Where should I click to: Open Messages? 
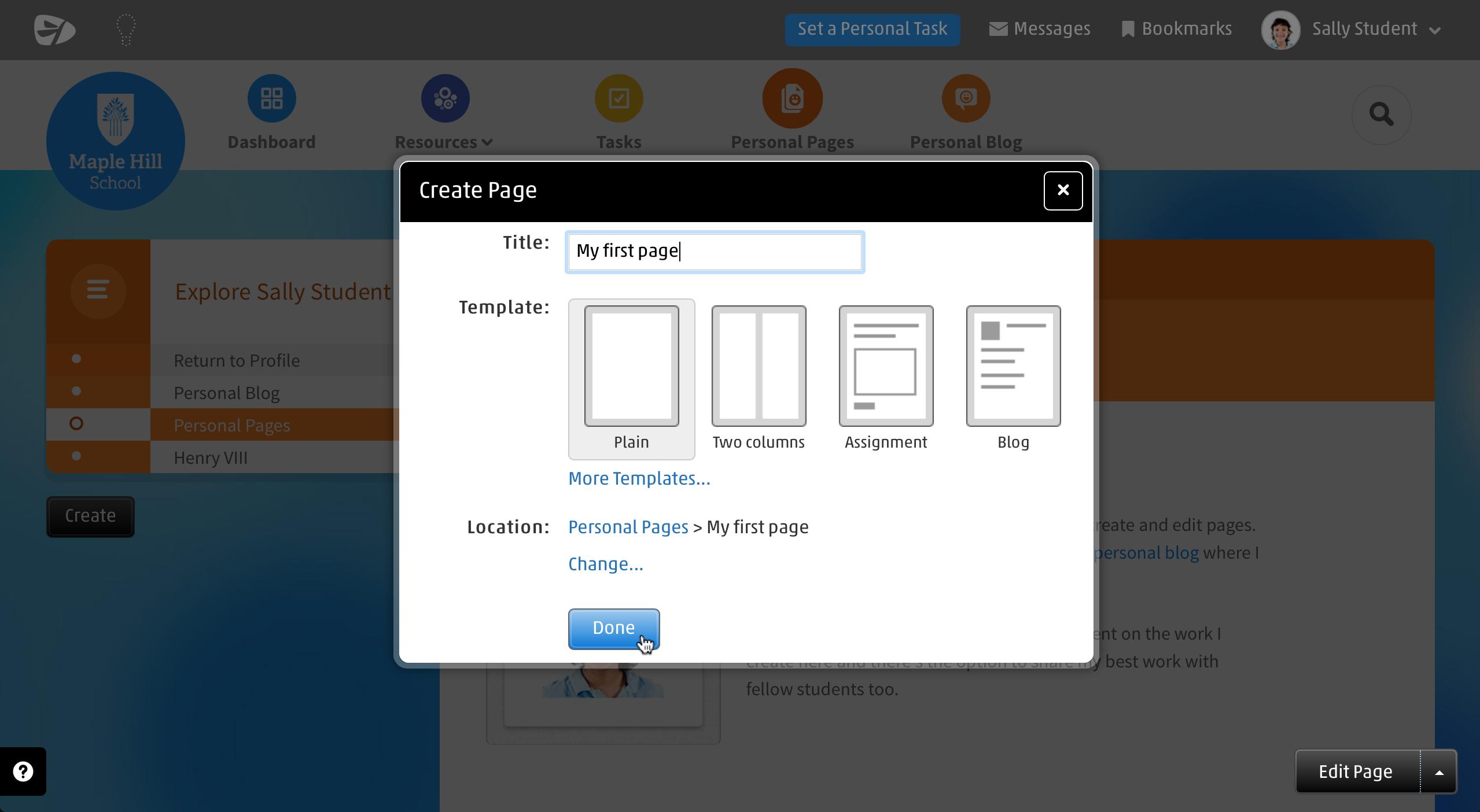click(1039, 28)
